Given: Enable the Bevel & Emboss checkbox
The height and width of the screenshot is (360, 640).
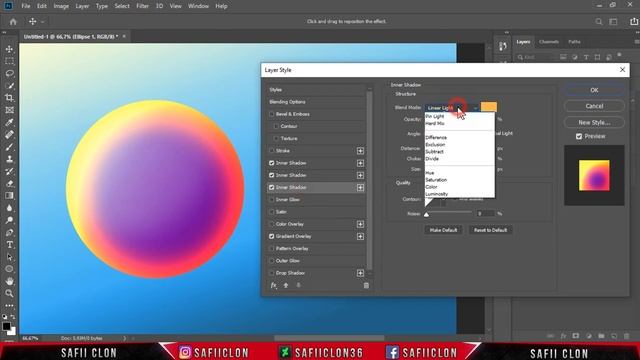Looking at the screenshot, I should point(271,114).
